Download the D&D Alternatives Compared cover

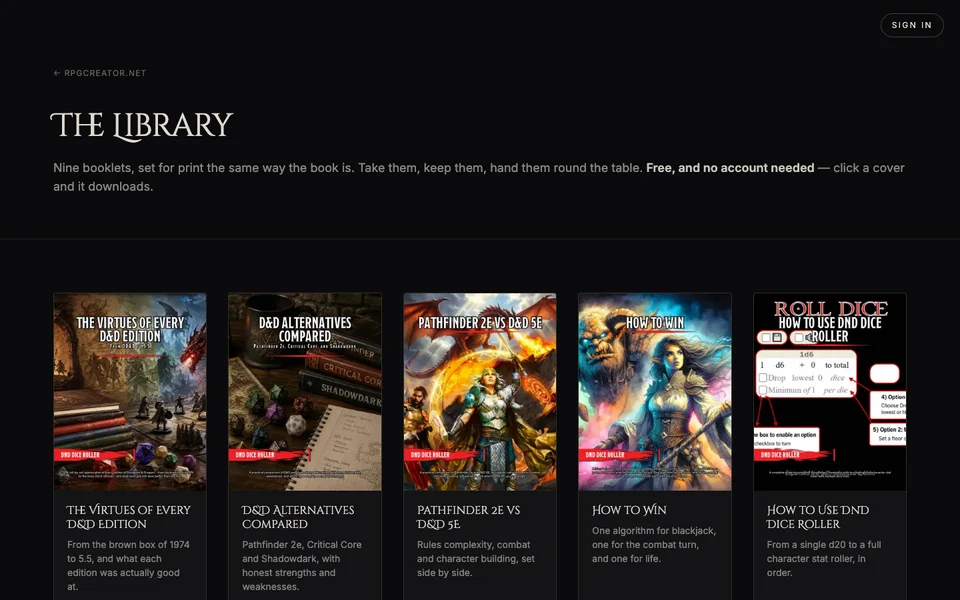click(x=305, y=392)
